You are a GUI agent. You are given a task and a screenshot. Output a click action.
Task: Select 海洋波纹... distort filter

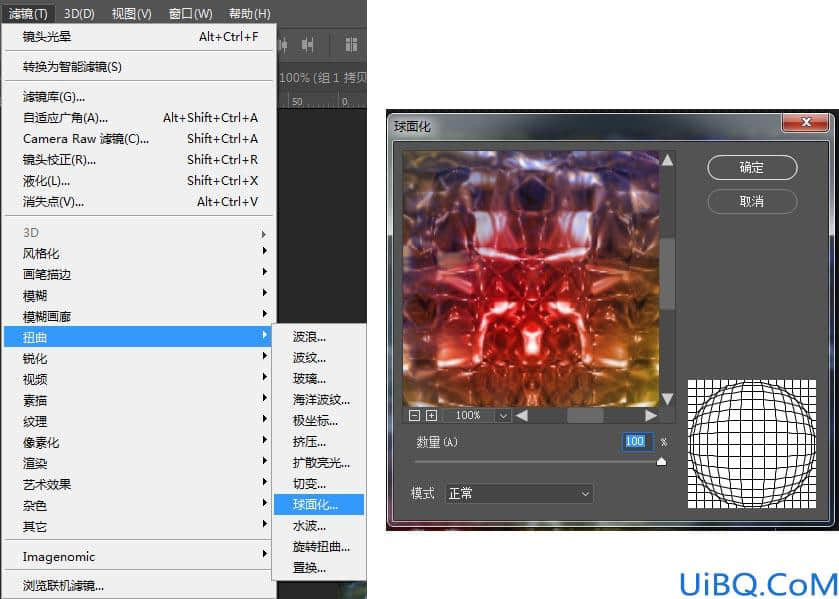(x=319, y=399)
